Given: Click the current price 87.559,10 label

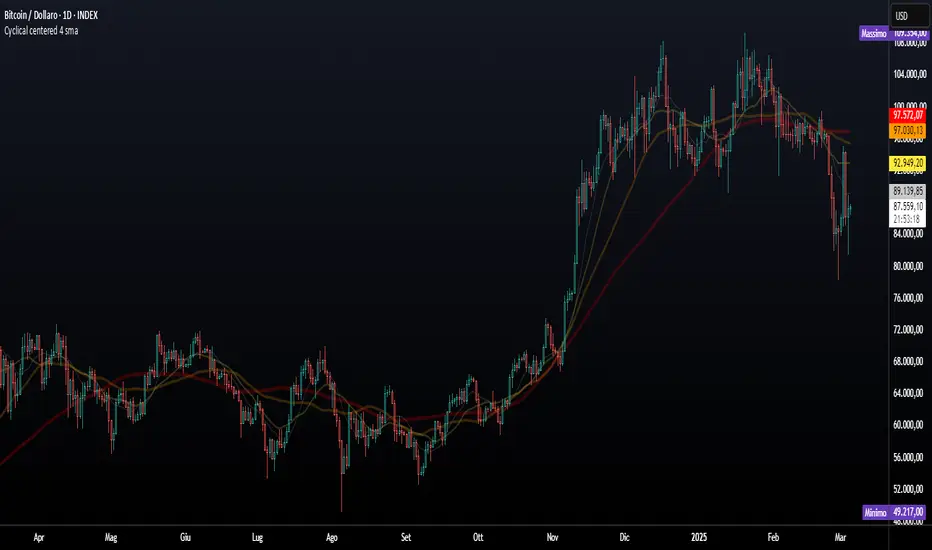Looking at the screenshot, I should click(x=908, y=206).
